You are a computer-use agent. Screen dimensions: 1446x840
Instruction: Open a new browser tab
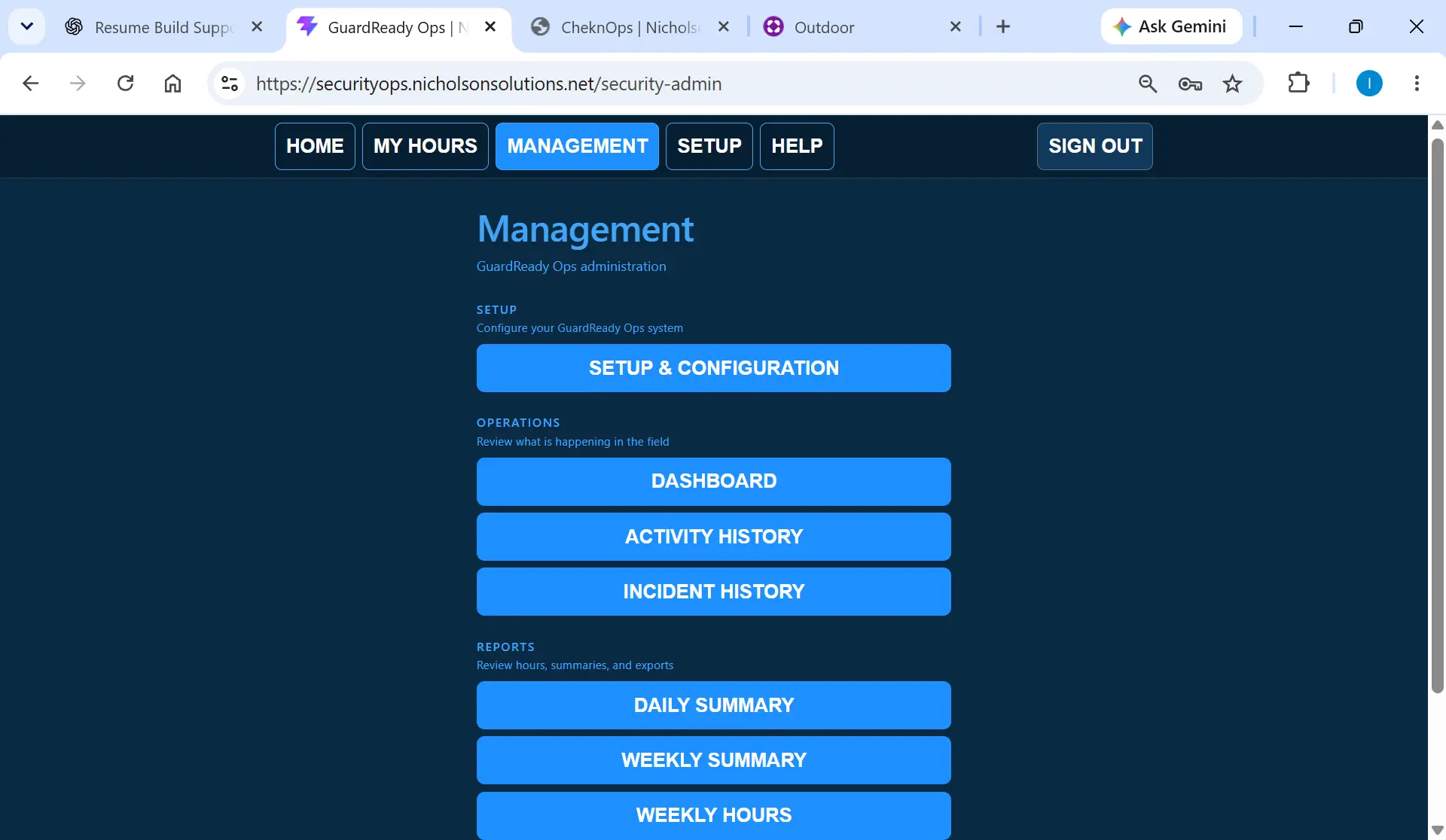pos(1003,27)
